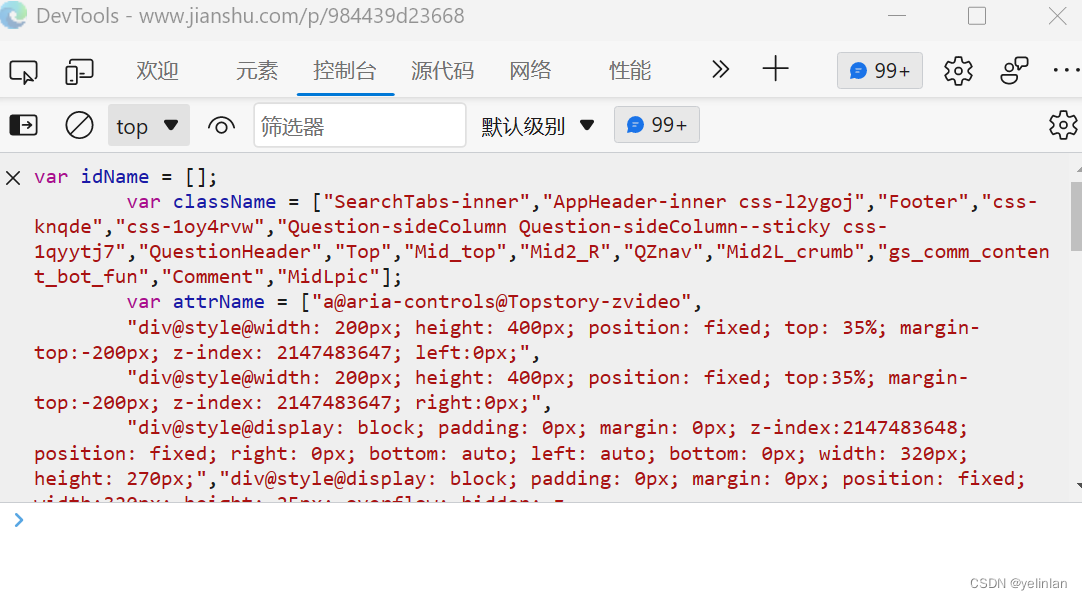This screenshot has width=1082, height=600.
Task: Clear the console messages
Action: coord(79,125)
